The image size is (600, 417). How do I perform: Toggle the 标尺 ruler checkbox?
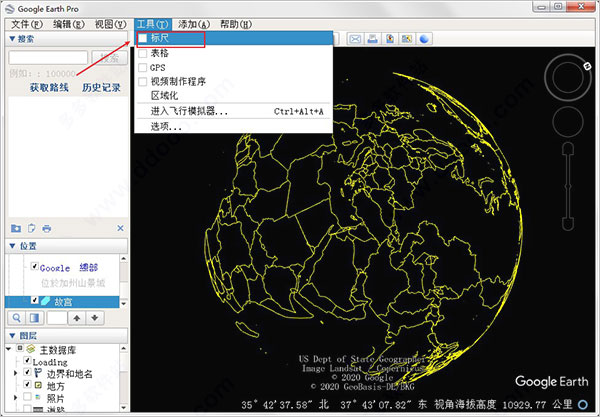(142, 38)
